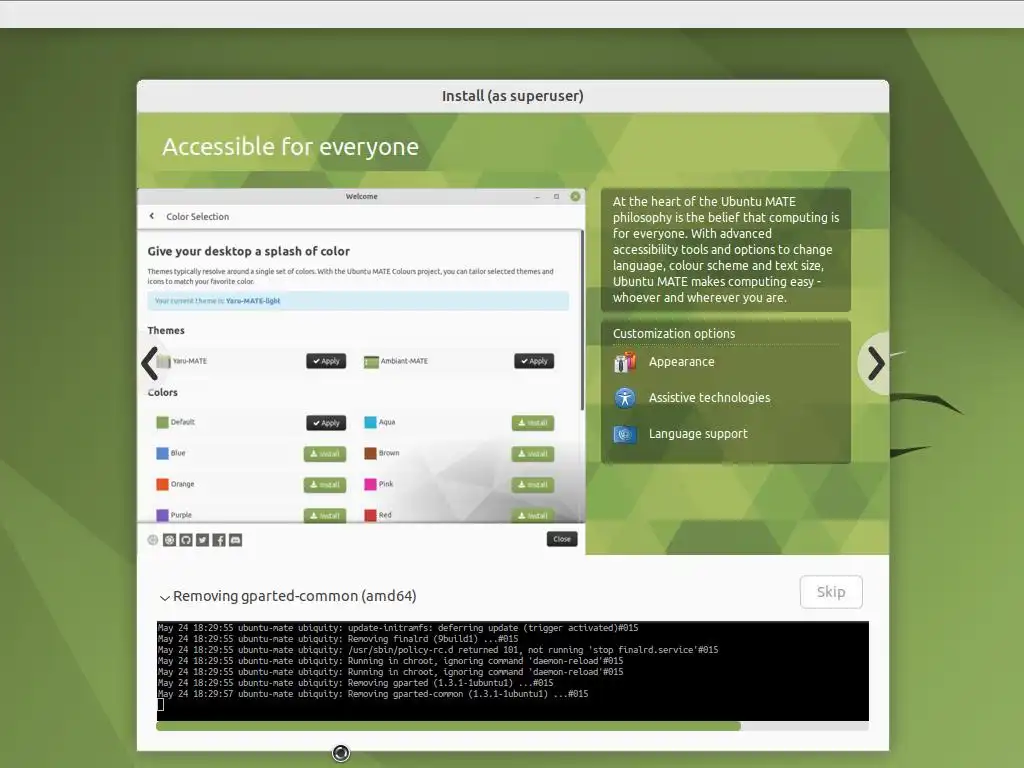Image resolution: width=1024 pixels, height=768 pixels.
Task: Click the 'Removing gparted-common (amd64)' status text
Action: pos(295,596)
